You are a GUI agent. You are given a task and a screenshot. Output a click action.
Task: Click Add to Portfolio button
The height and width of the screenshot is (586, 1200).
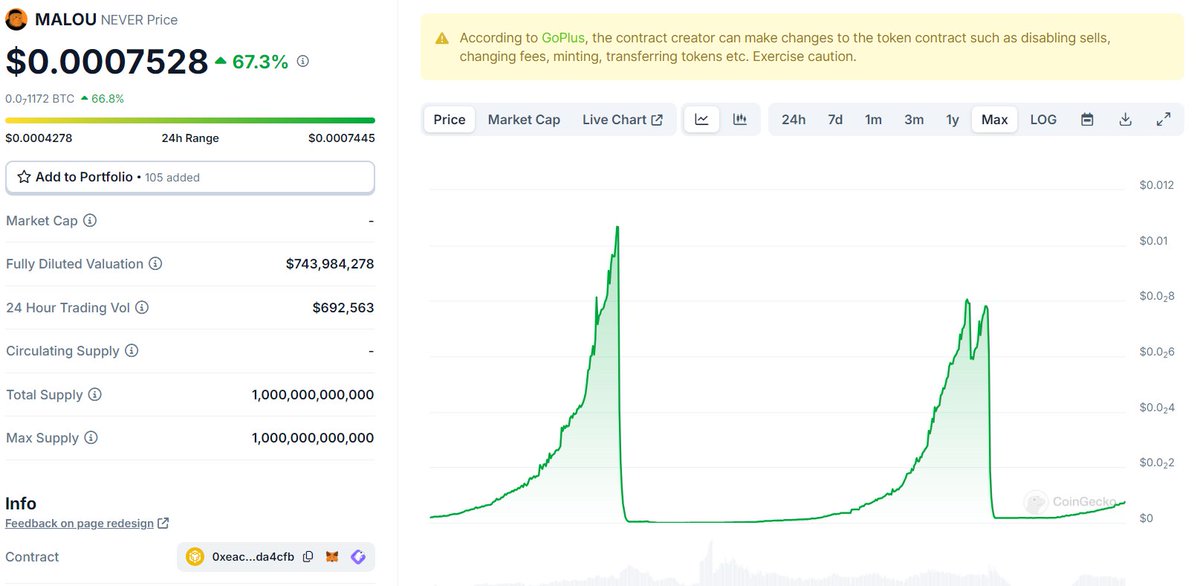click(x=190, y=177)
